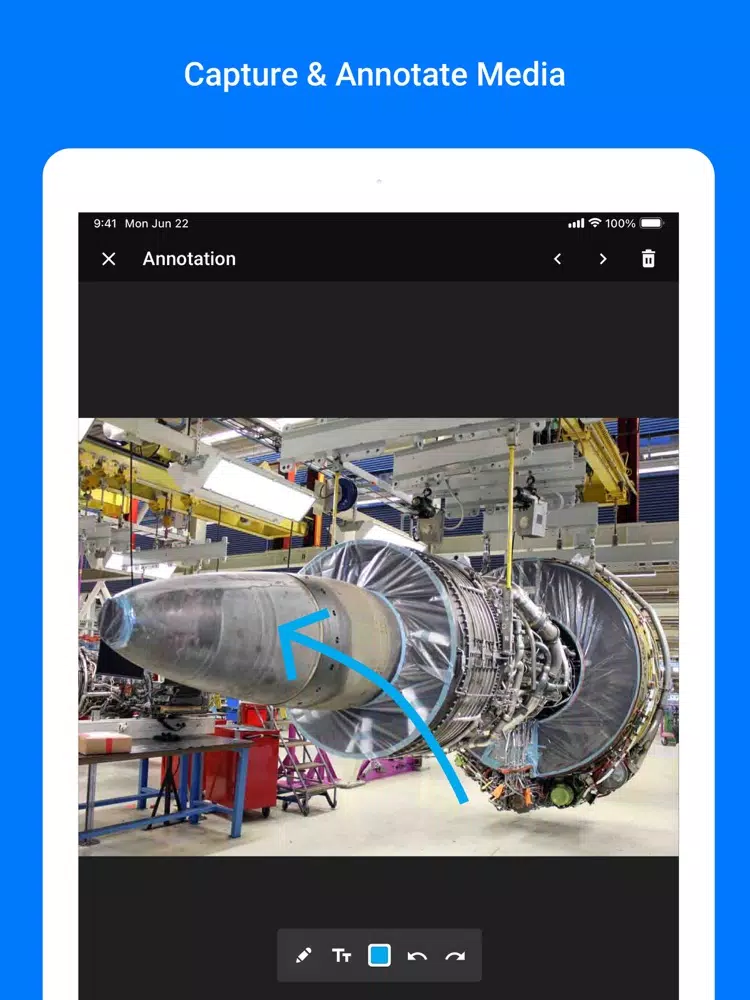Tap the battery indicator in status bar
Image resolution: width=750 pixels, height=1000 pixels.
tap(652, 223)
